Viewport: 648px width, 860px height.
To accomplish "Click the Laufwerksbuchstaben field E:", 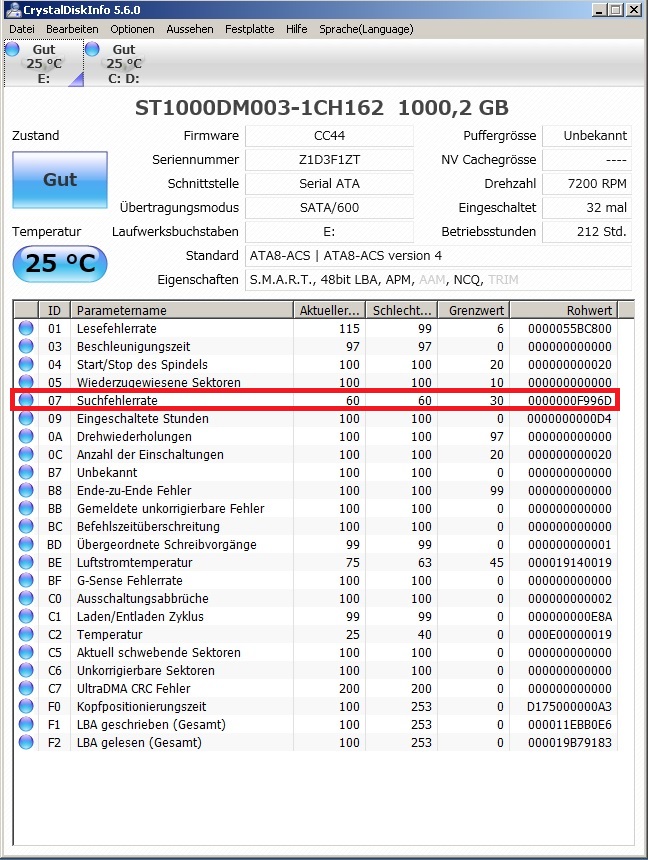I will tap(329, 231).
